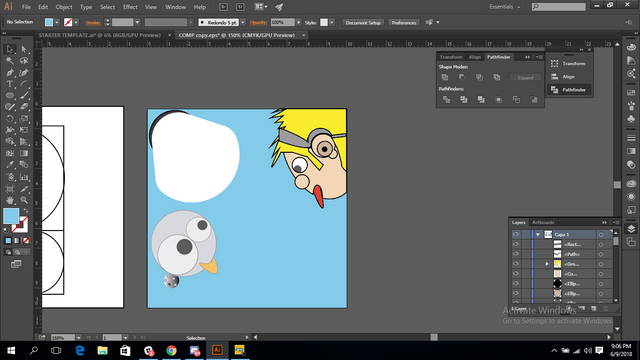
Task: Expand the <Gro...> group sublayer
Action: (547, 264)
